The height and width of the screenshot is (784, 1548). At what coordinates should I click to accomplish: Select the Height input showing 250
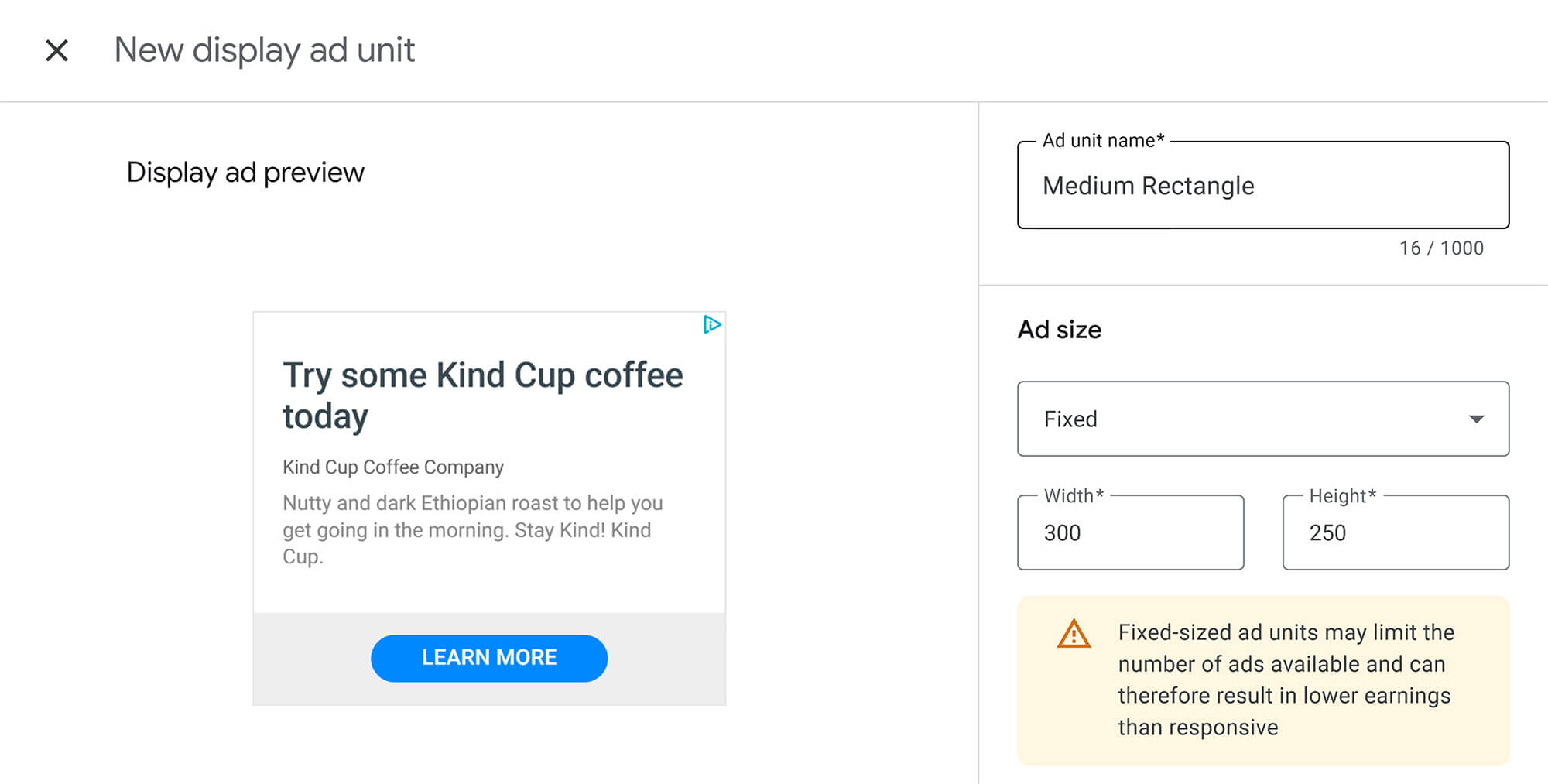1395,532
